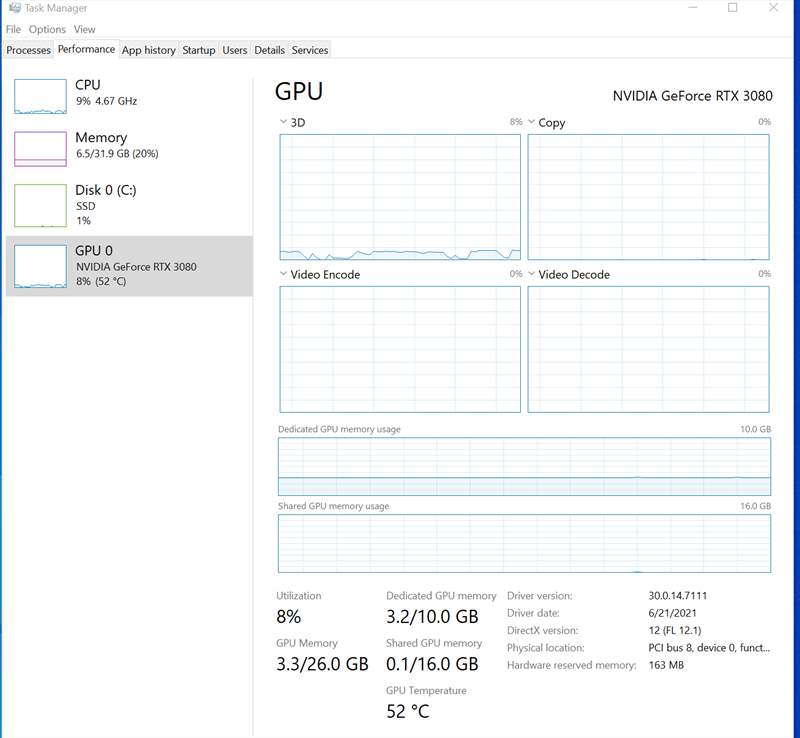Open the 3D engine dropdown chevron

[283, 121]
